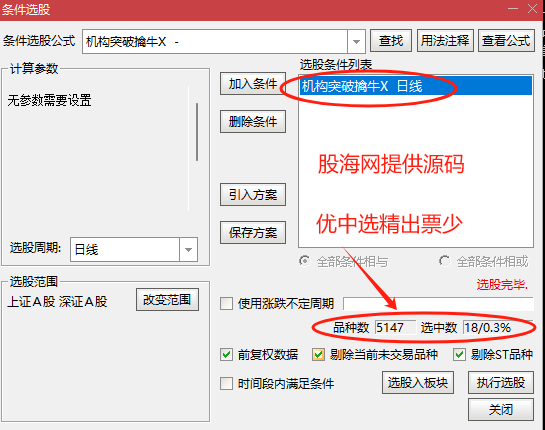Screen dimensions: 545x430
Task: Click 改变范围 to change range
Action: click(x=167, y=299)
